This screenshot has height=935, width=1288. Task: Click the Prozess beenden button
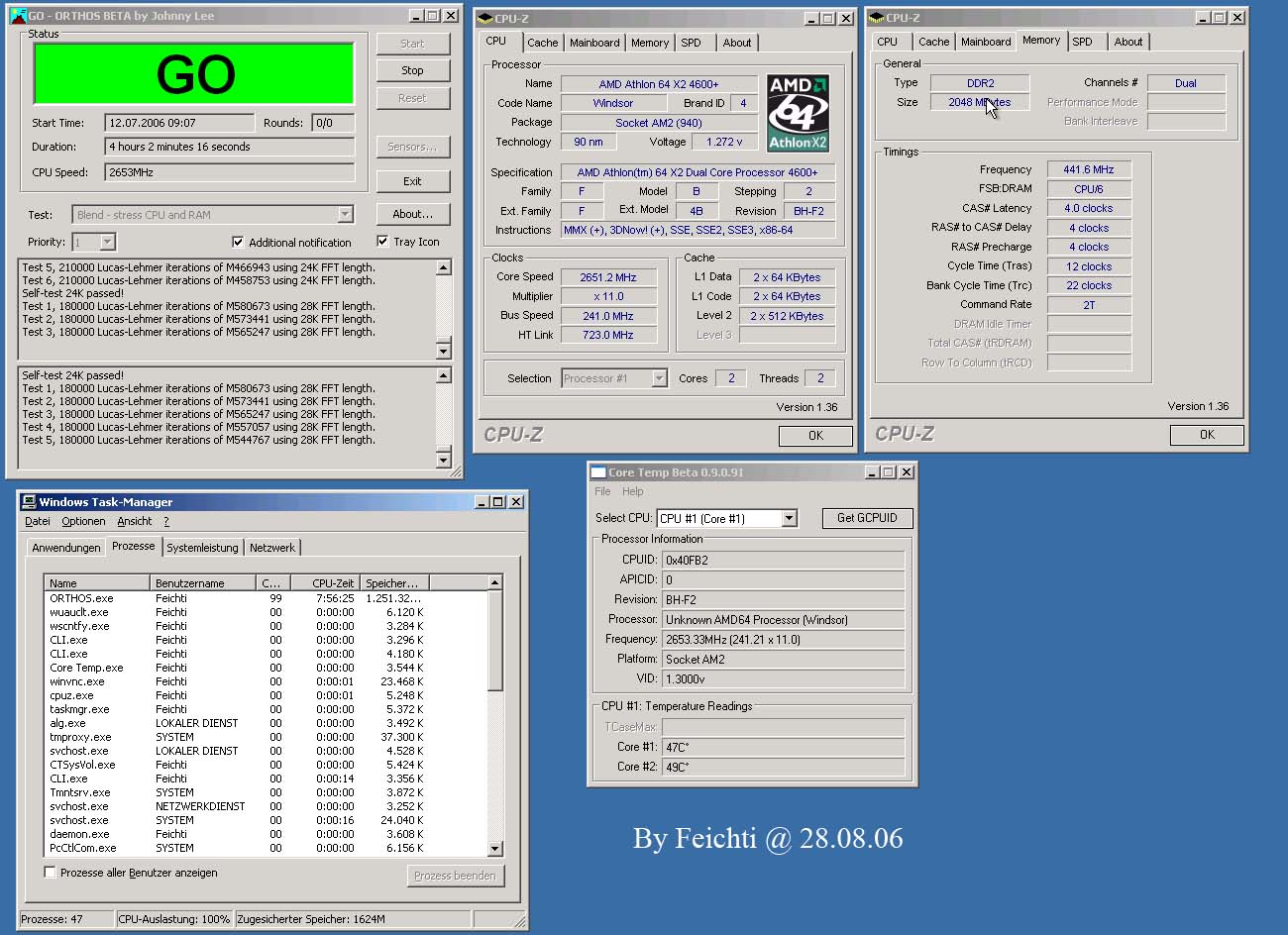[x=455, y=876]
